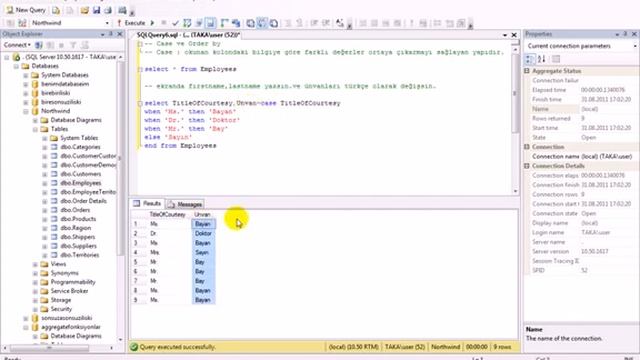Viewport: 640px width, 360px height.
Task: Click the Parse checkmark icon
Action: click(176, 23)
